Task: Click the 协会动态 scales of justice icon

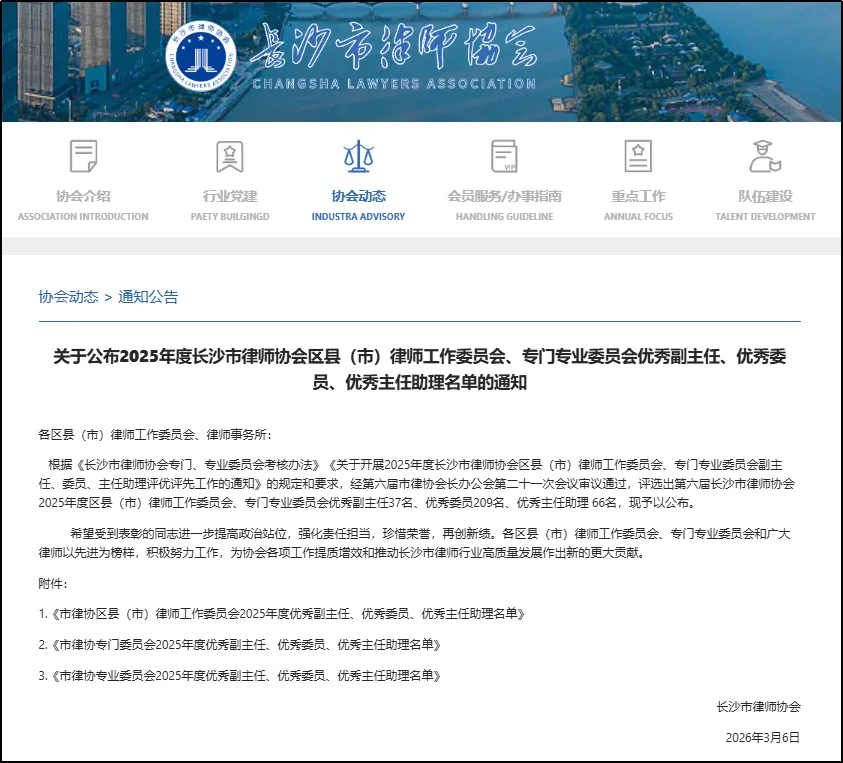Action: tap(359, 156)
